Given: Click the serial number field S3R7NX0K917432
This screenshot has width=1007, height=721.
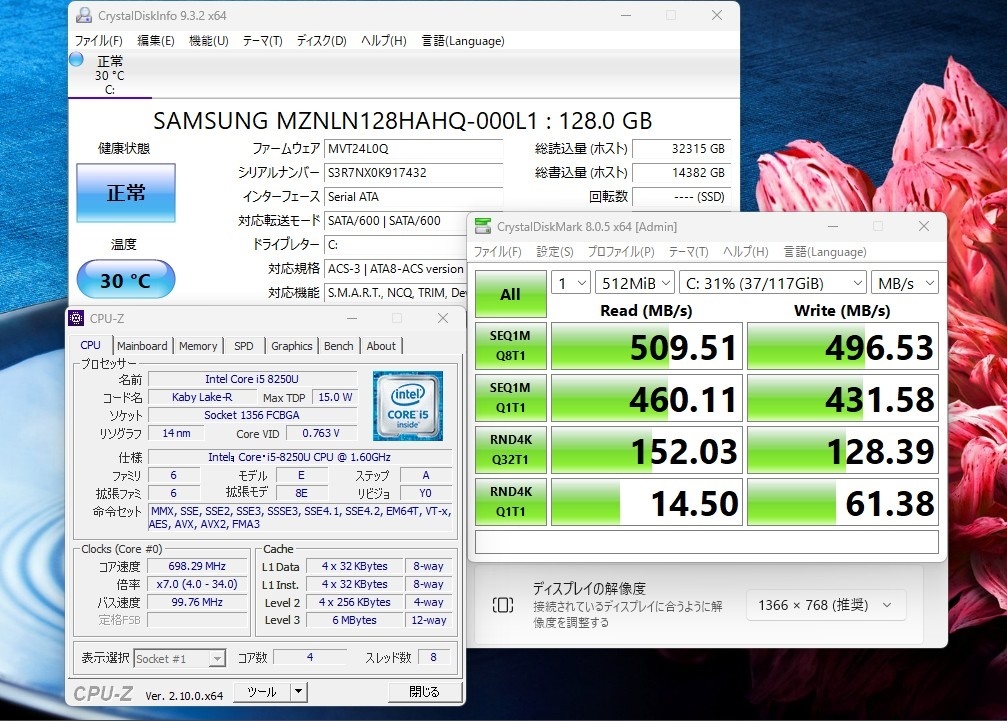Looking at the screenshot, I should 413,173.
